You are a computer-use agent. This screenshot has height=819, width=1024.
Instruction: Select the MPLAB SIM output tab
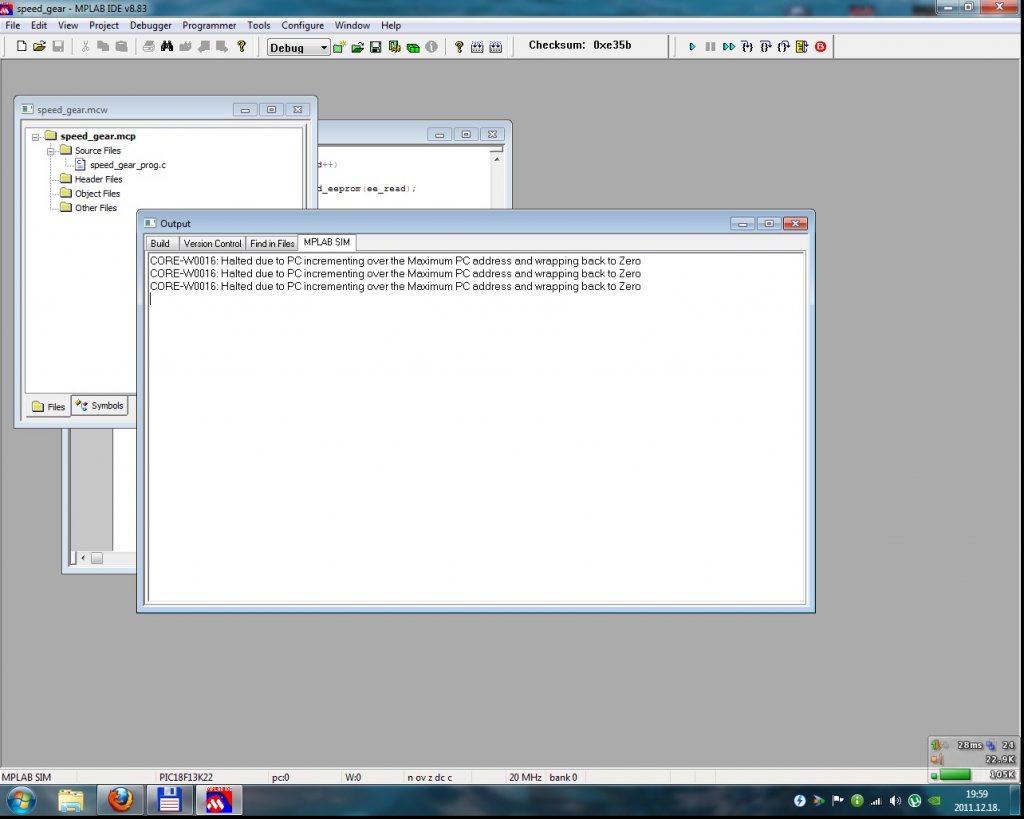click(327, 242)
